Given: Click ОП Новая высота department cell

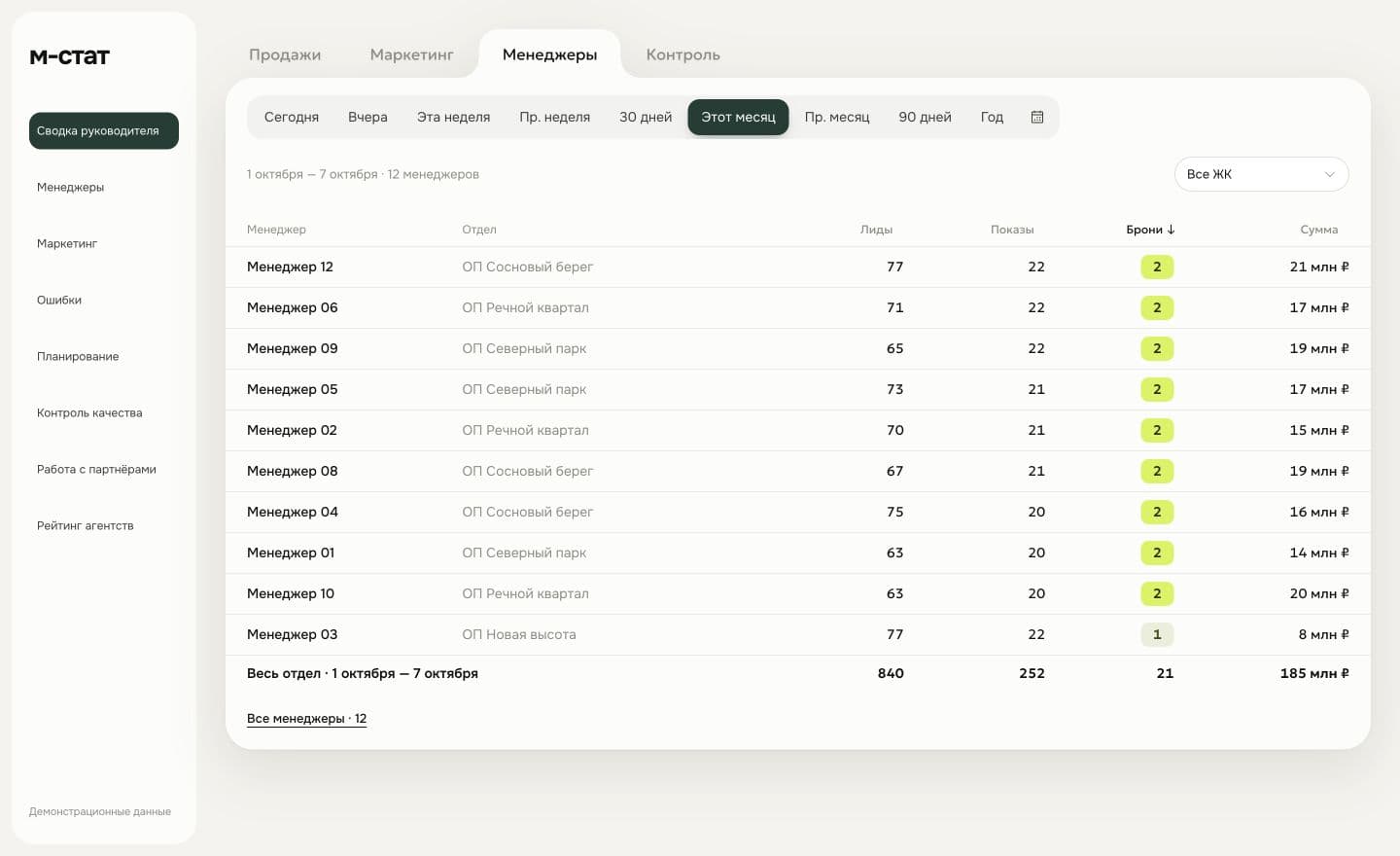Looking at the screenshot, I should click(519, 634).
